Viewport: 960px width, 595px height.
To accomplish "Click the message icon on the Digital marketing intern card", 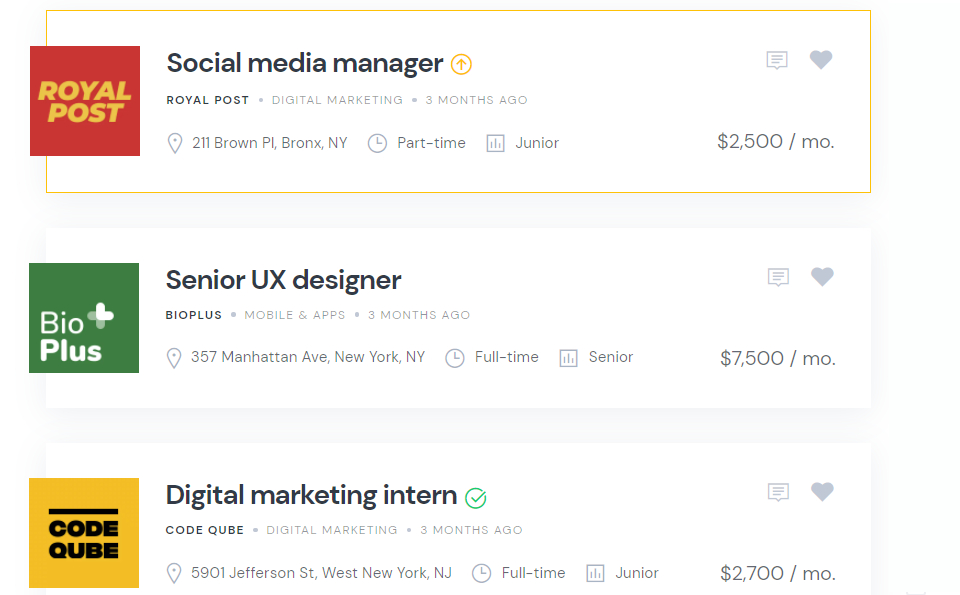I will pyautogui.click(x=778, y=492).
